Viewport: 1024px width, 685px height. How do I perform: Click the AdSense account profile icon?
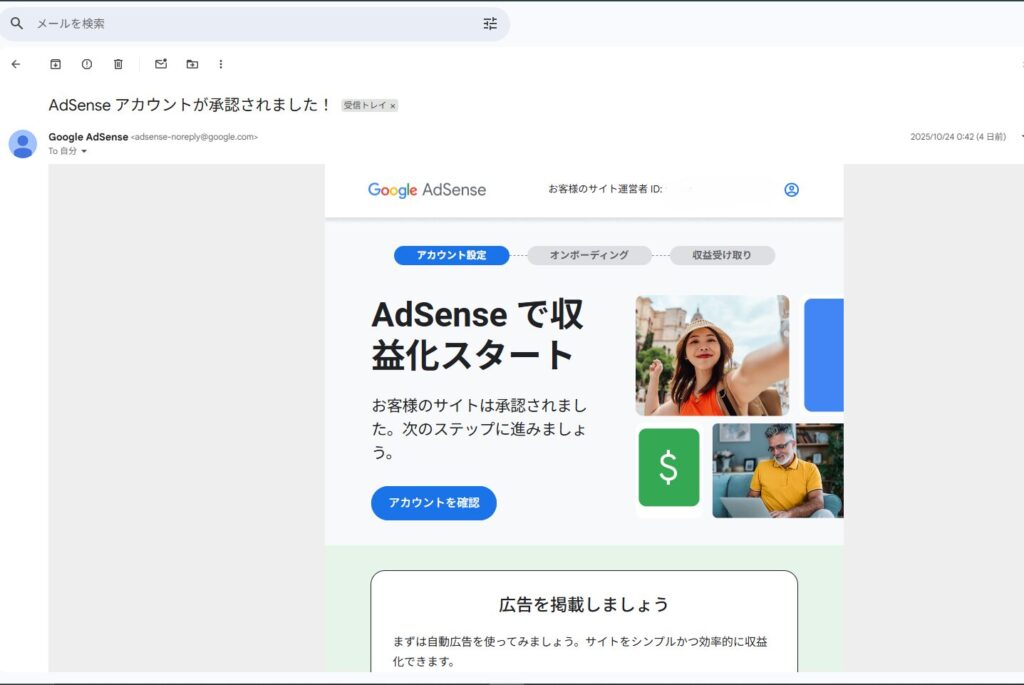pos(791,189)
